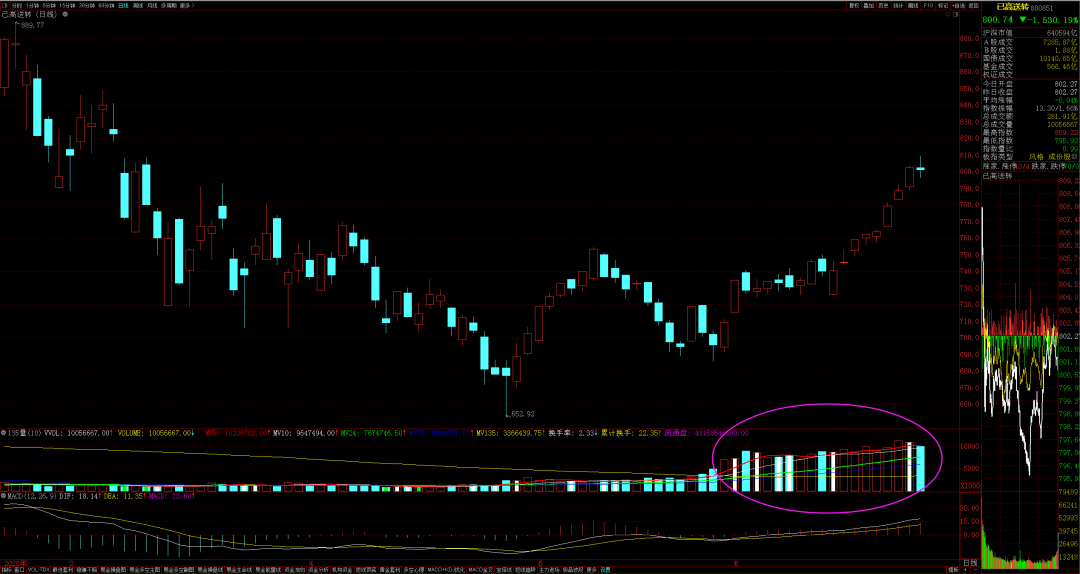The image size is (1080, 574).
Task: Click the 叠加 overlay button
Action: click(x=869, y=6)
